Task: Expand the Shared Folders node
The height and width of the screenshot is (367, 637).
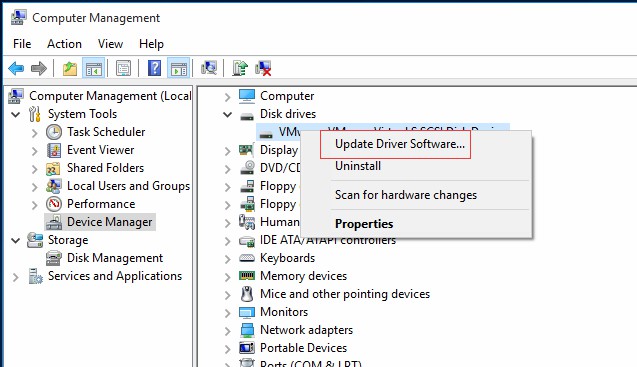Action: coord(35,169)
